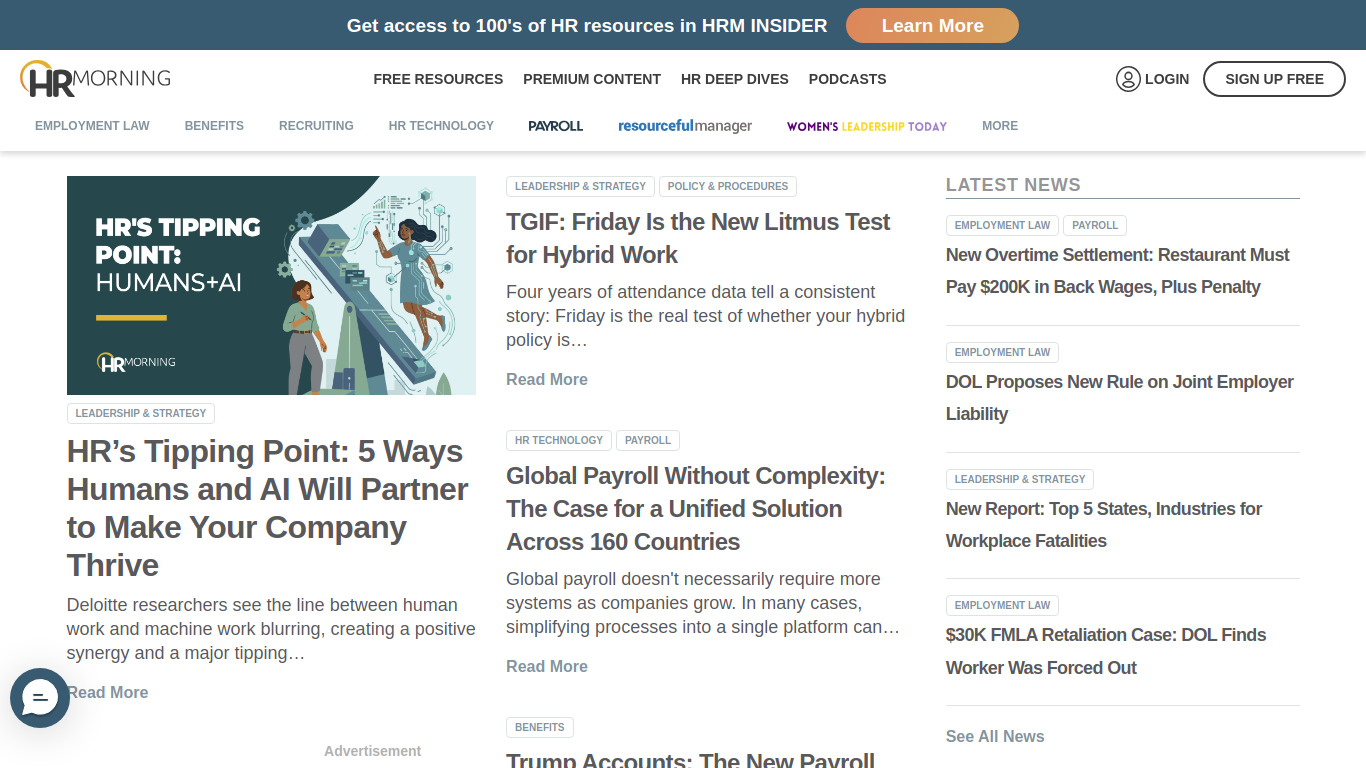Open New Overtime Settlement news article
This screenshot has width=1366, height=768.
pos(1118,271)
